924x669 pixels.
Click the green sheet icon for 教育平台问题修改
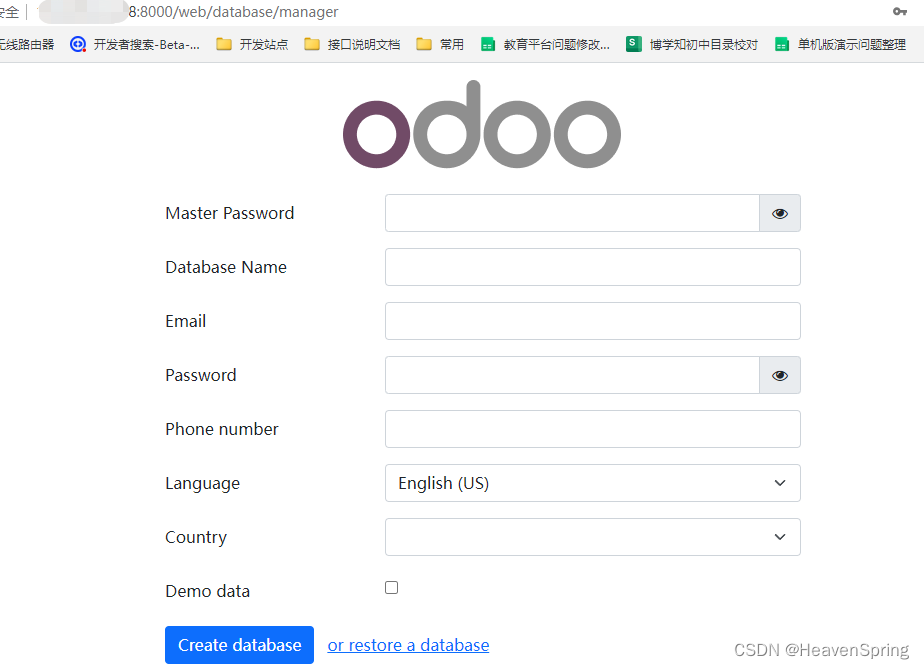[487, 43]
